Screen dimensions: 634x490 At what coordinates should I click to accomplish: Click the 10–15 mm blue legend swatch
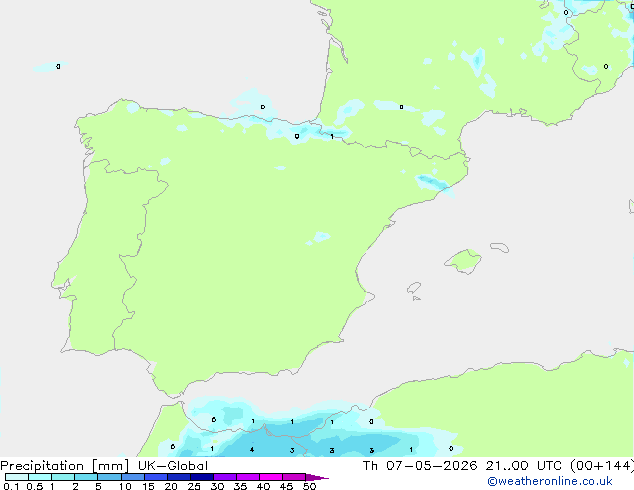(x=133, y=477)
